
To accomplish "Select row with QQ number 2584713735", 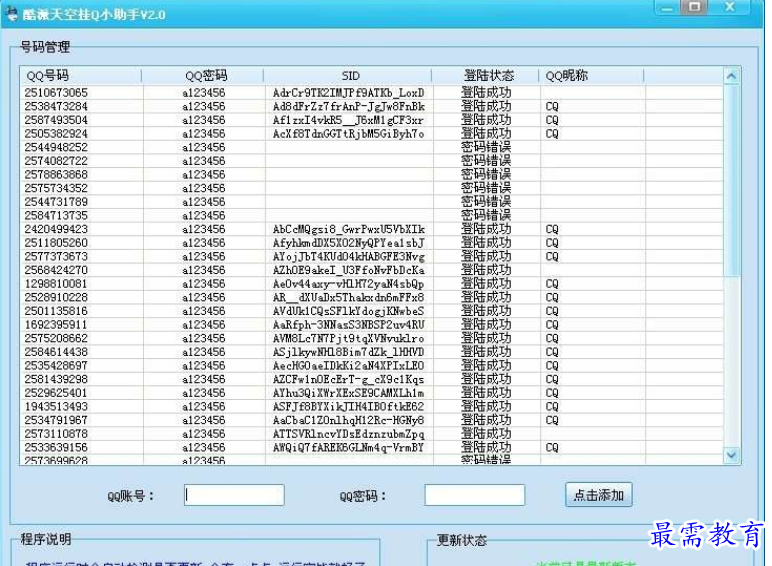I will [372, 216].
